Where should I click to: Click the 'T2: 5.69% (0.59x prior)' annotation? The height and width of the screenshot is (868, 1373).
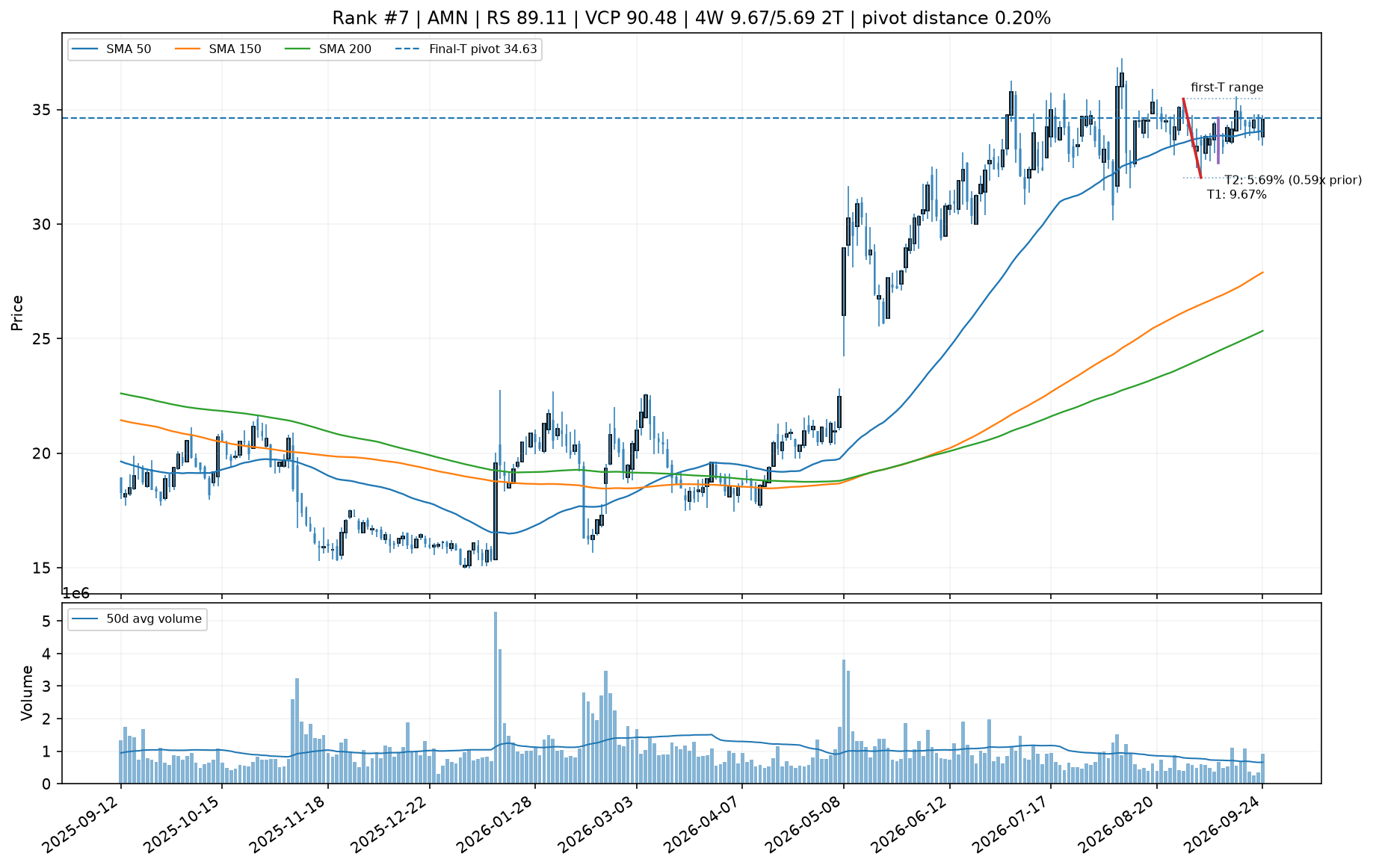(1293, 180)
